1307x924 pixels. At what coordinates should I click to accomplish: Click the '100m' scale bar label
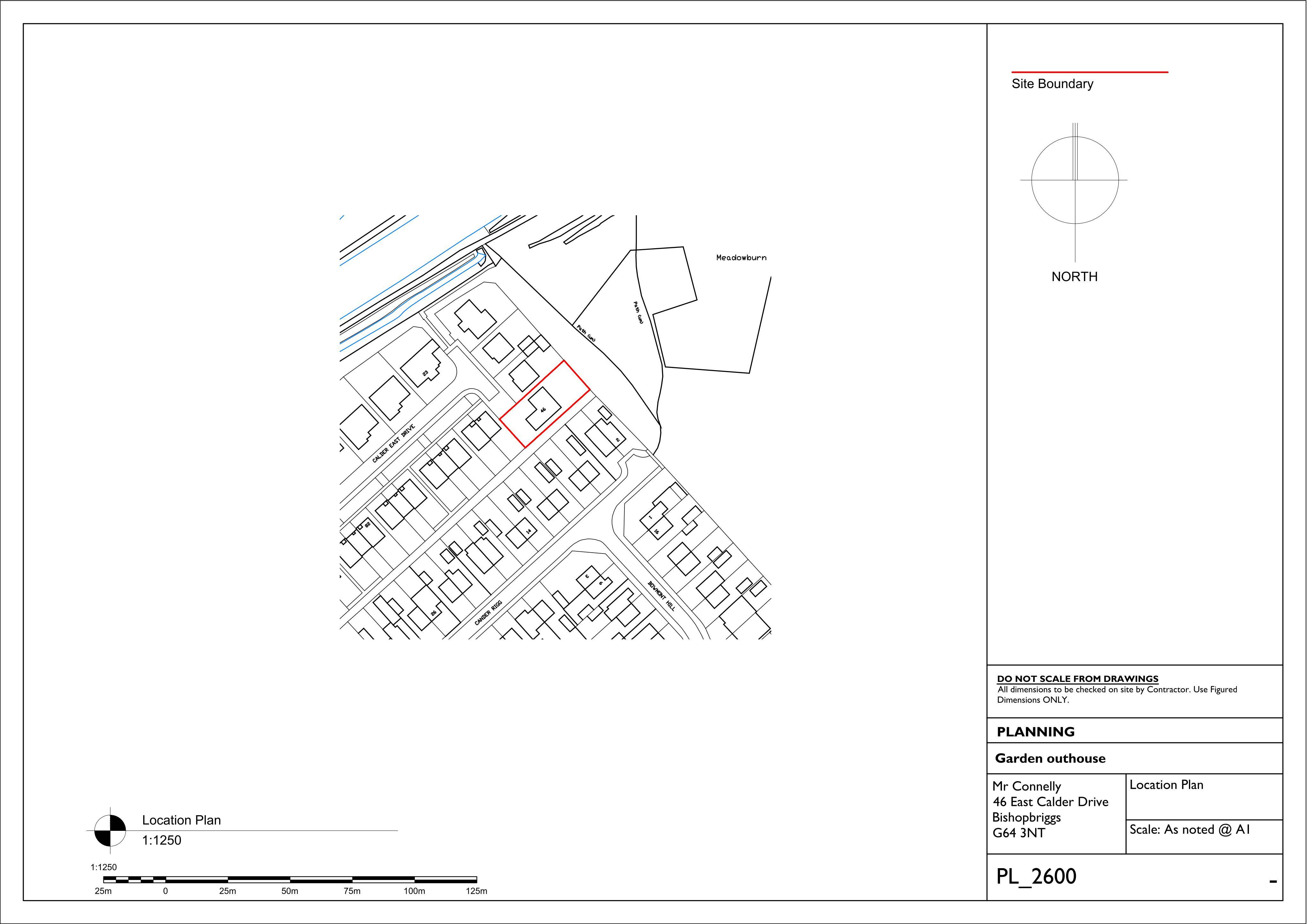(414, 891)
